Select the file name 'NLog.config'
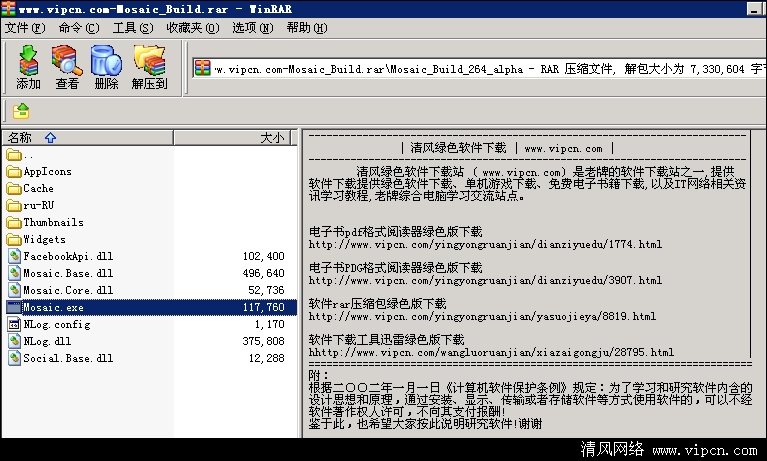Screen dimensions: 767x461 click(x=57, y=324)
